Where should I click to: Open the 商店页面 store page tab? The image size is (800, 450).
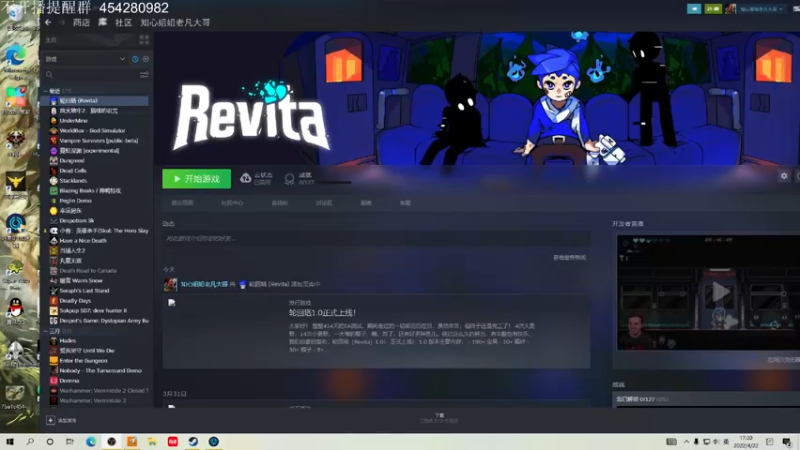[182, 203]
